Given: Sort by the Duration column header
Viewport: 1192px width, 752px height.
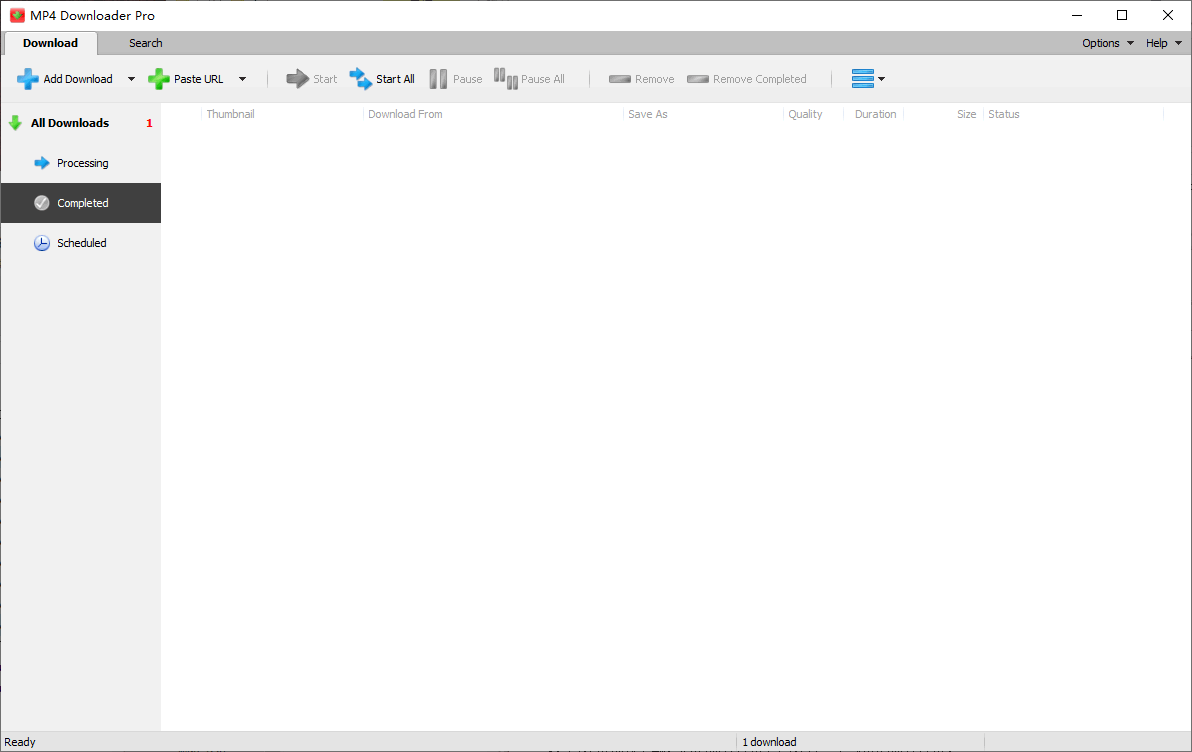Looking at the screenshot, I should [x=875, y=114].
